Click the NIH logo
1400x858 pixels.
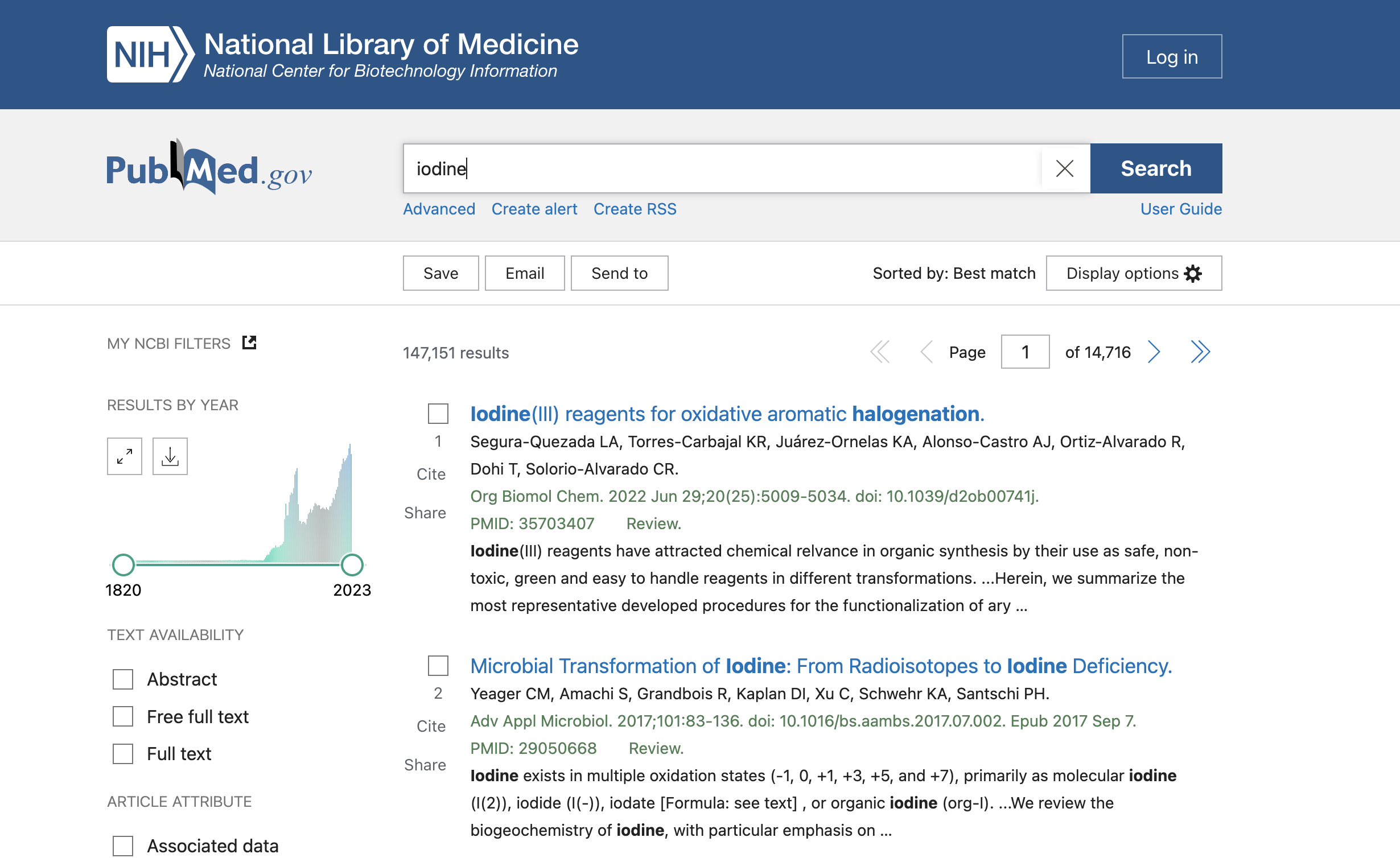point(150,55)
